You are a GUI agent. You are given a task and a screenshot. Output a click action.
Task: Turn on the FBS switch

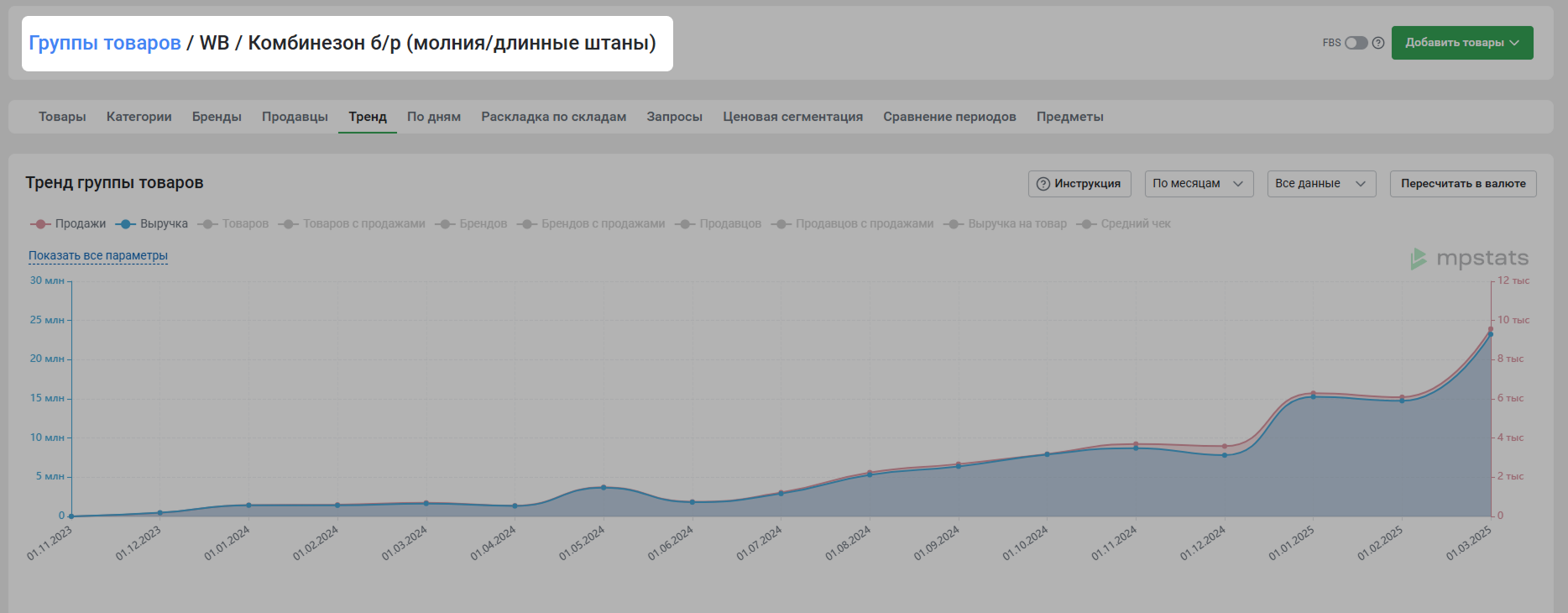click(x=1356, y=43)
